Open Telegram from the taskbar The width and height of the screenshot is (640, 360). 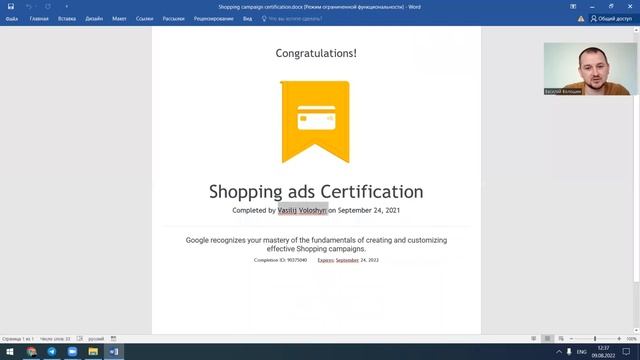[52, 352]
